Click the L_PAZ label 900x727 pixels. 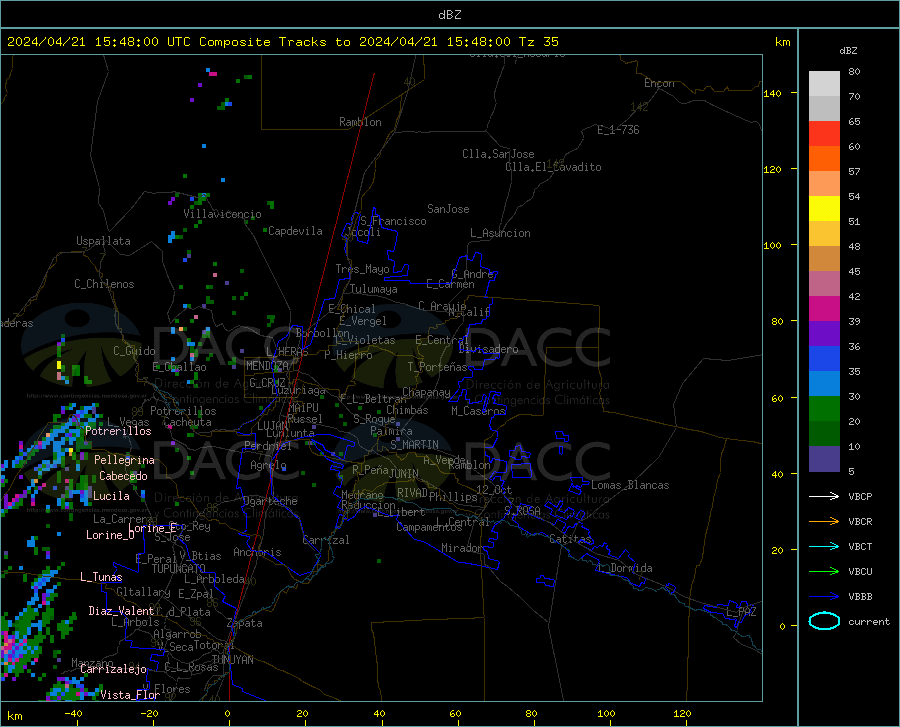pyautogui.click(x=741, y=612)
